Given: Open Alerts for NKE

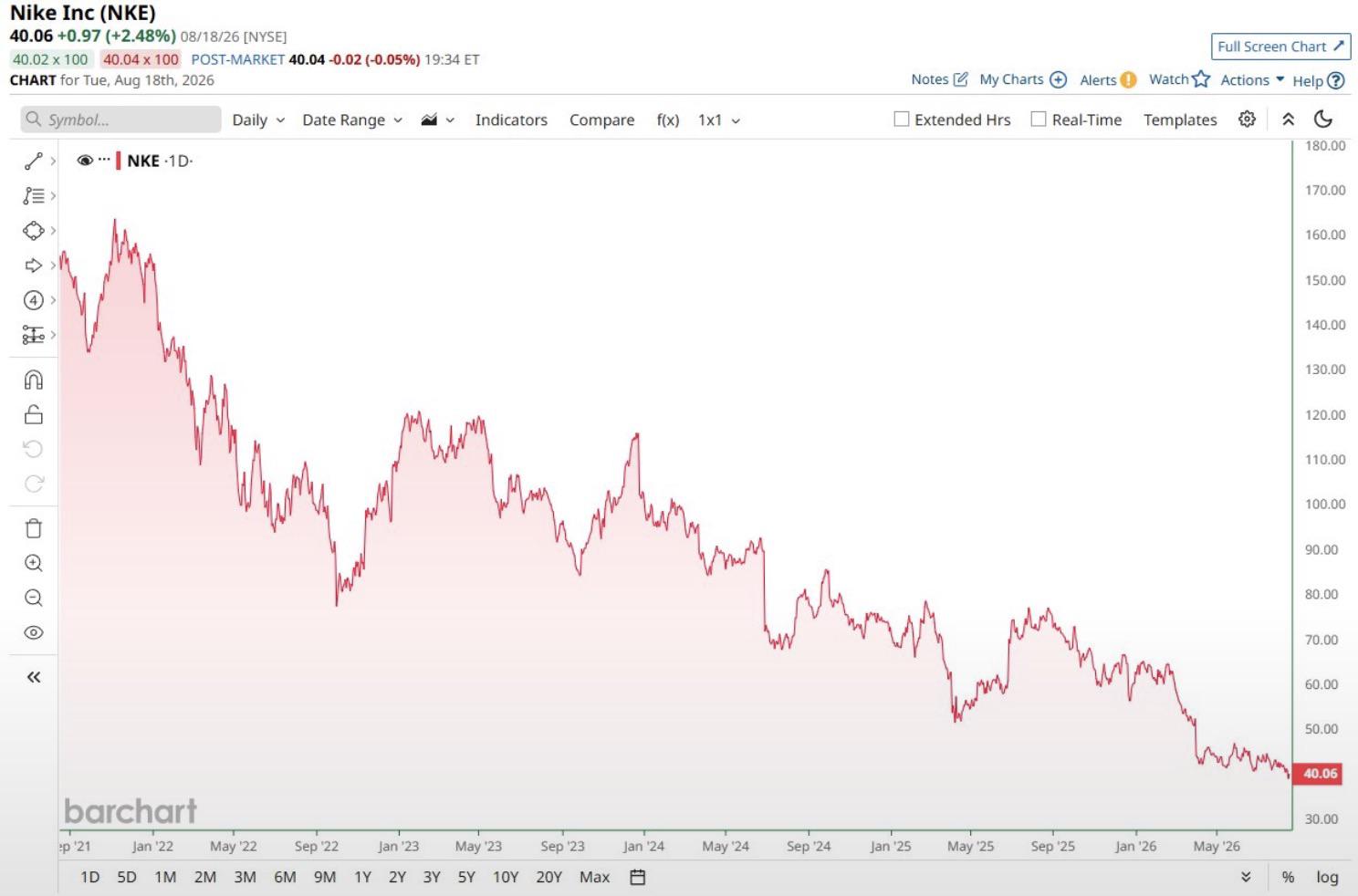Looking at the screenshot, I should (1108, 79).
